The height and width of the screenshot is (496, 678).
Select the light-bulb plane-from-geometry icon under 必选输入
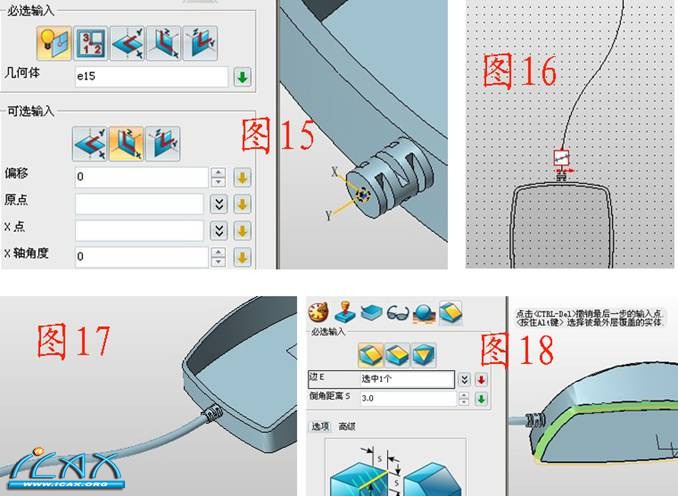pyautogui.click(x=54, y=43)
